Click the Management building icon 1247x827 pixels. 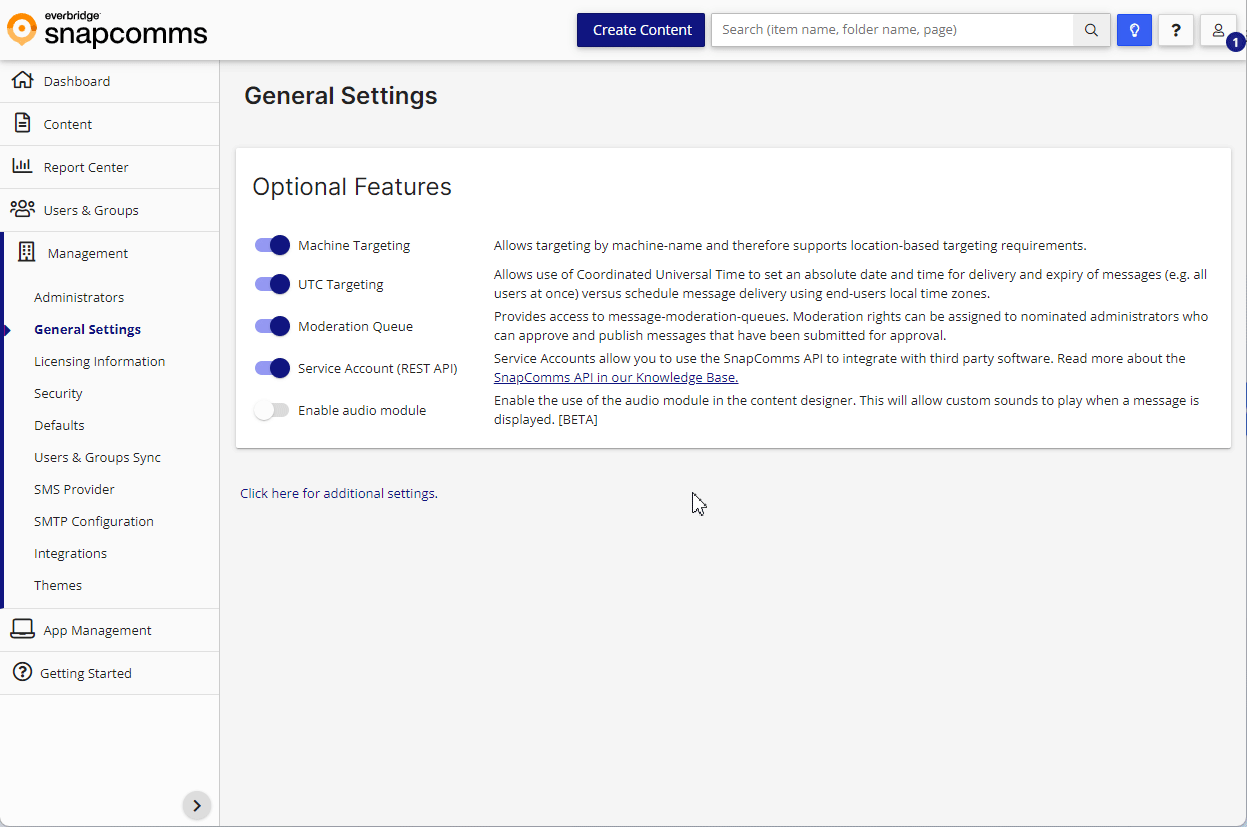[x=26, y=252]
